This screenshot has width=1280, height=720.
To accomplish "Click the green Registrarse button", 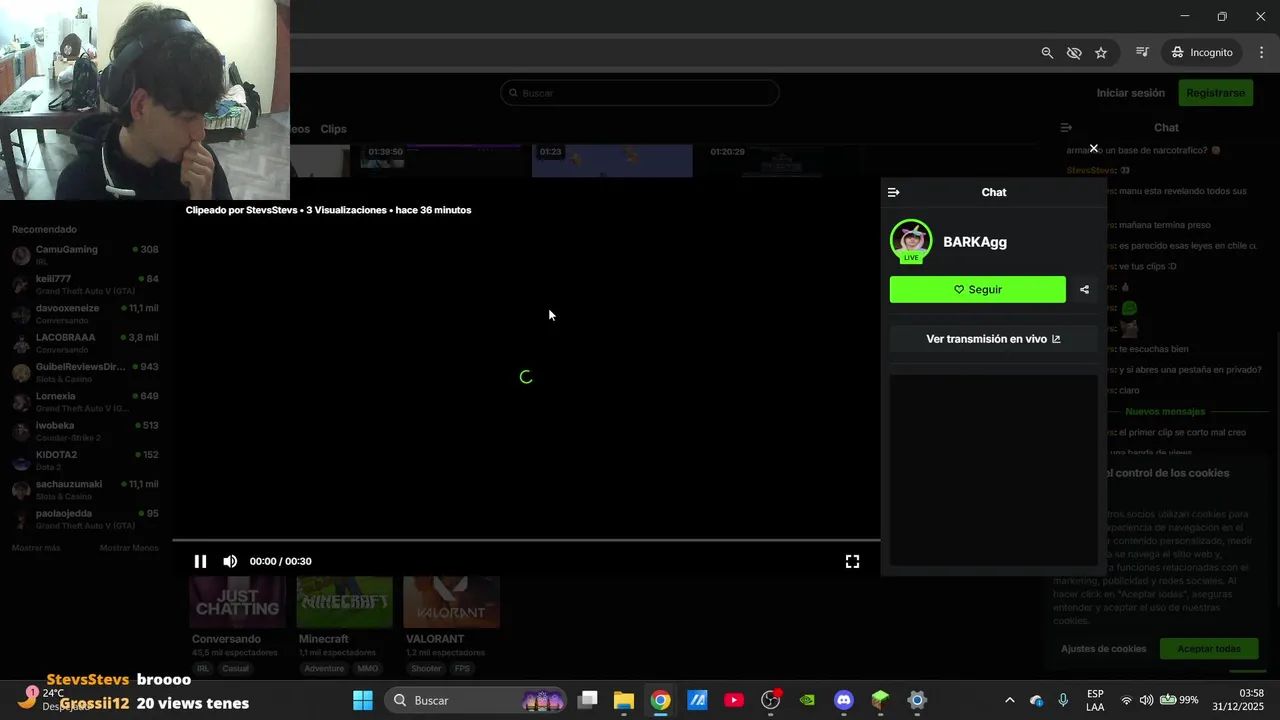I will 1215,93.
